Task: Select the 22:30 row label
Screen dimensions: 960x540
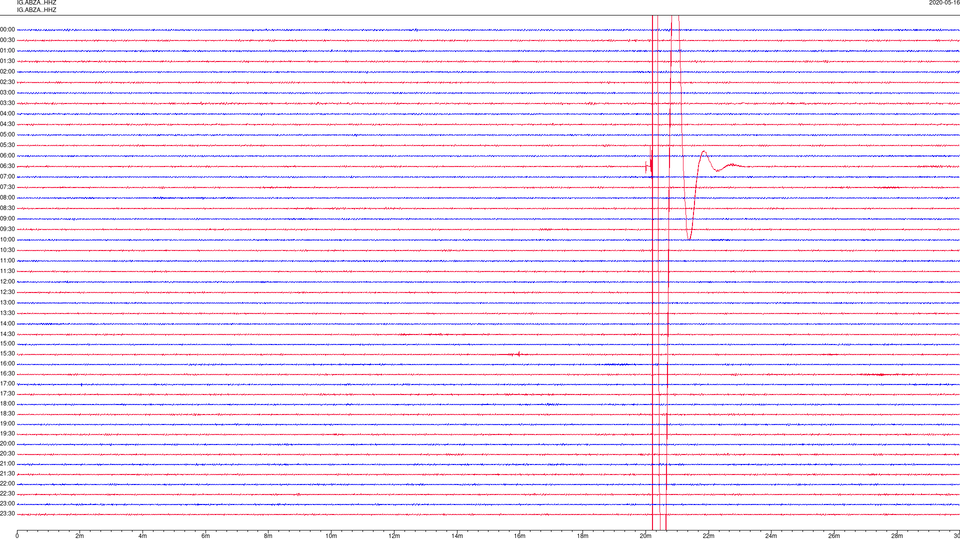Action: point(7,494)
